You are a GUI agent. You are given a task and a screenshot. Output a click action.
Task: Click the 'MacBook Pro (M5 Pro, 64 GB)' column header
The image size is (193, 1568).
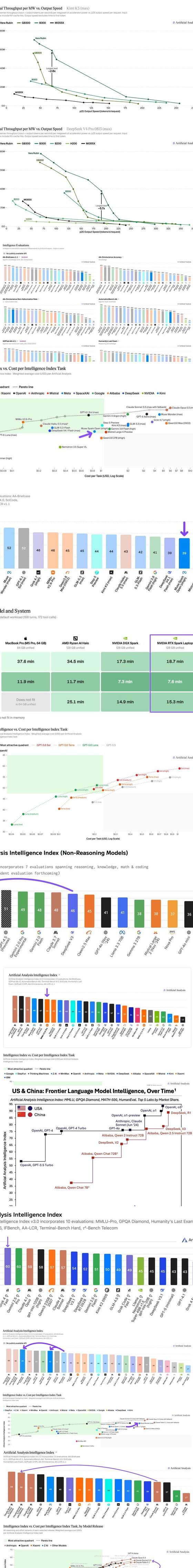[x=26, y=643]
